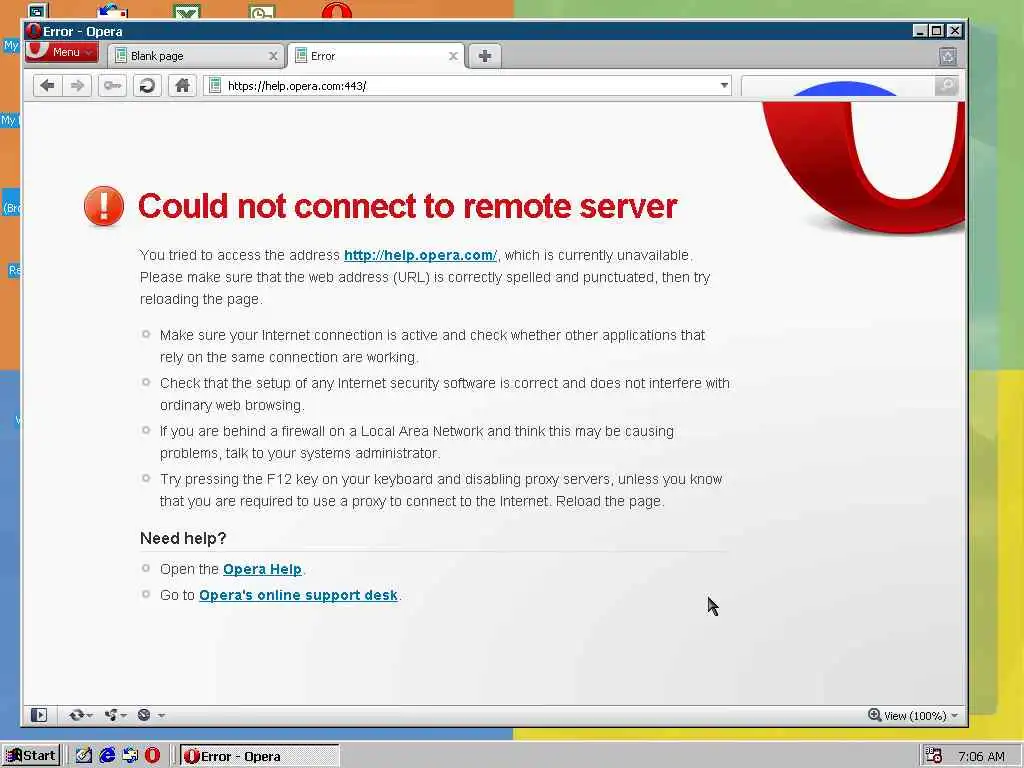Screen dimensions: 1024x768
Task: Open the View (100%) zoom dropdown
Action: coord(921,716)
